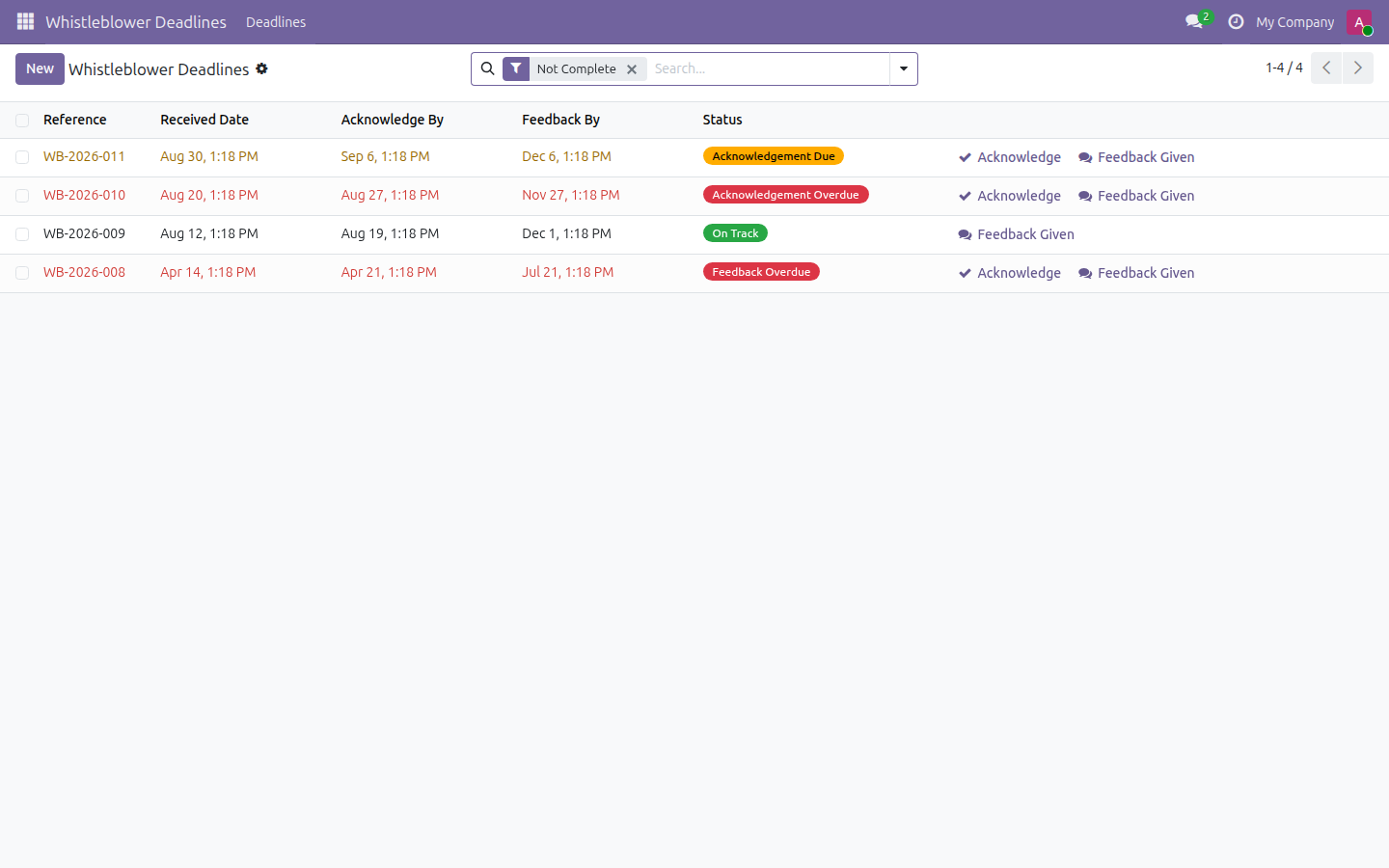Open record WB-2026-011
Screen dimensions: 1389x868
pyautogui.click(x=84, y=156)
